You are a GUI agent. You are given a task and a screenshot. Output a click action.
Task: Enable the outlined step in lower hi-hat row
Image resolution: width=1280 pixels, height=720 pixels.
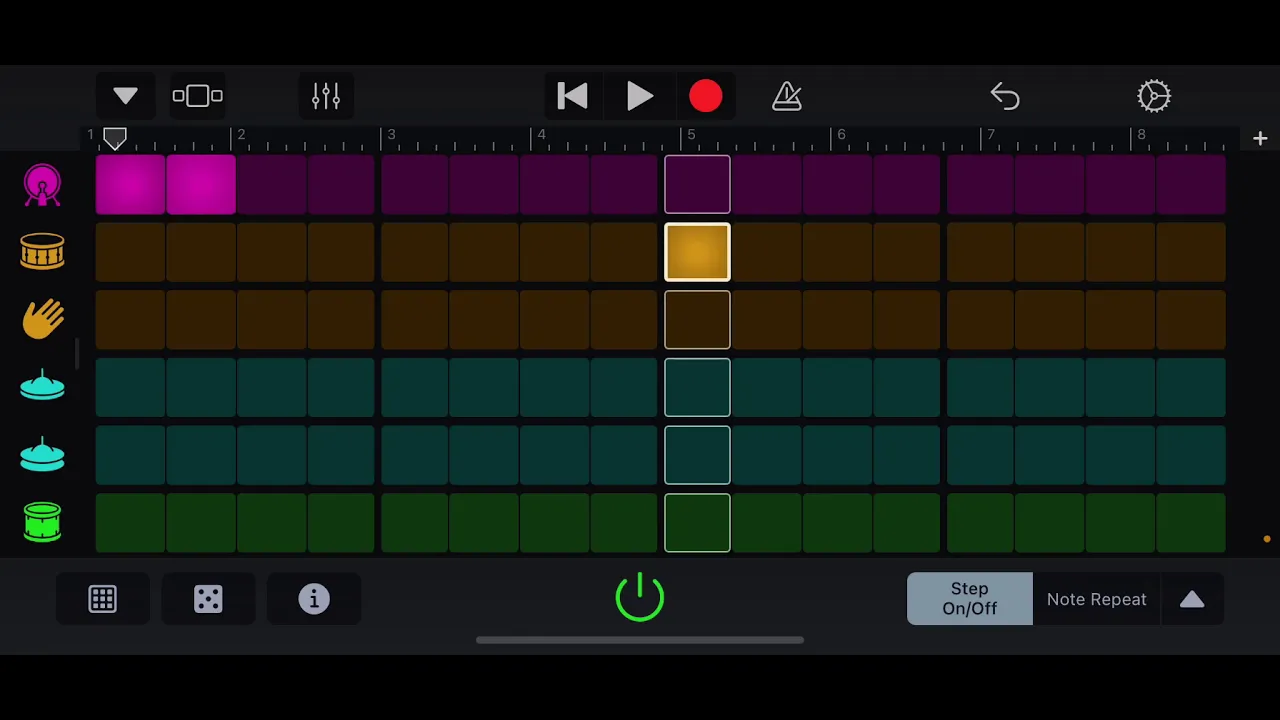click(x=697, y=455)
